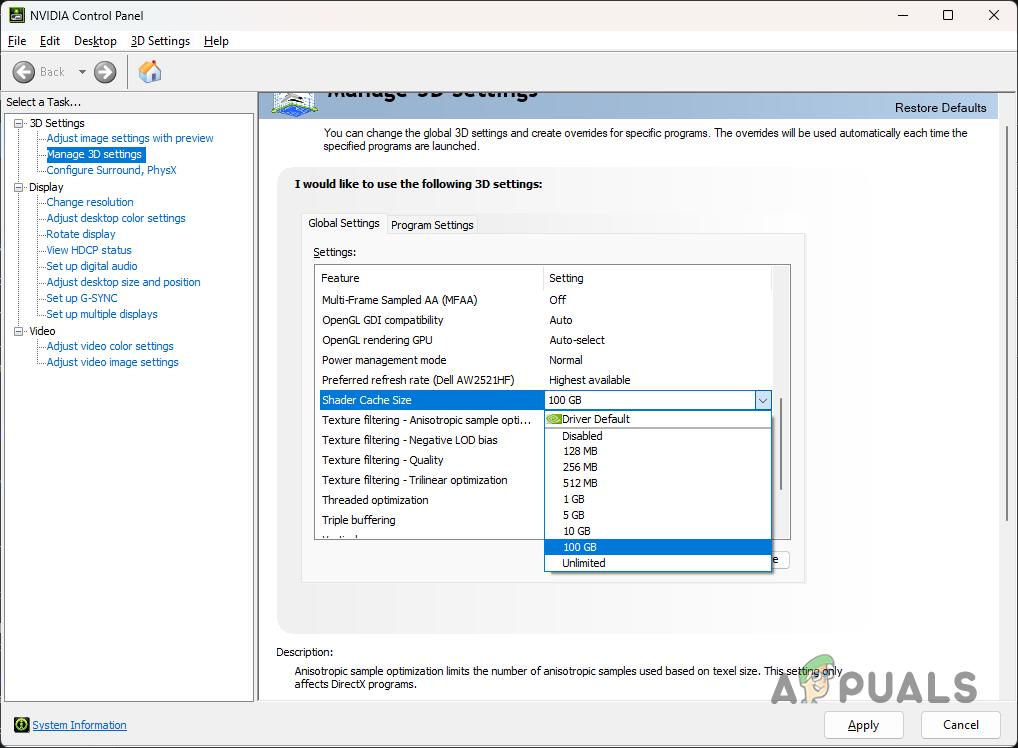1018x748 pixels.
Task: Collapse the 3D Settings tree node
Action: click(x=18, y=122)
